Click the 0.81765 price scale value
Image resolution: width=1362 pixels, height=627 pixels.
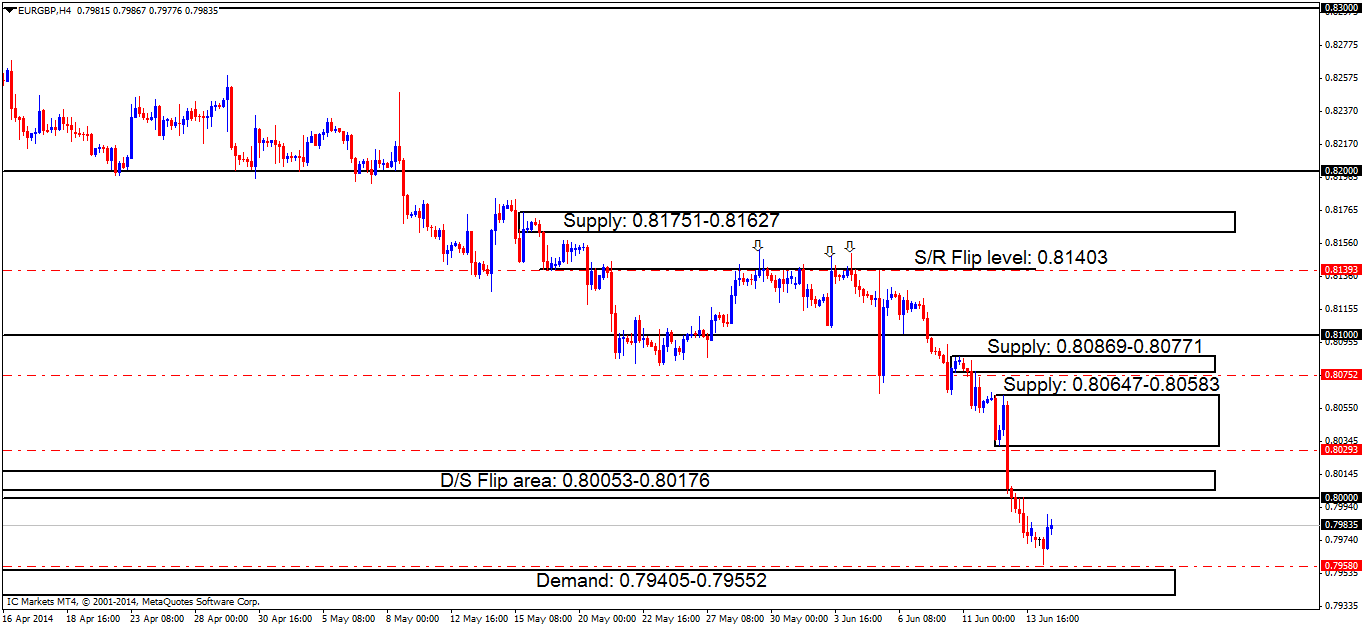(1340, 209)
